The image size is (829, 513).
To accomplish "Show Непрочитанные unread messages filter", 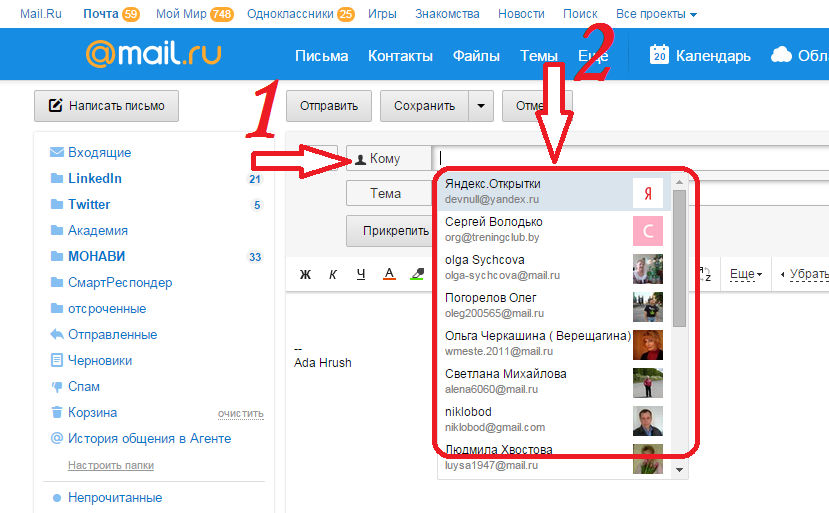I will pyautogui.click(x=115, y=498).
